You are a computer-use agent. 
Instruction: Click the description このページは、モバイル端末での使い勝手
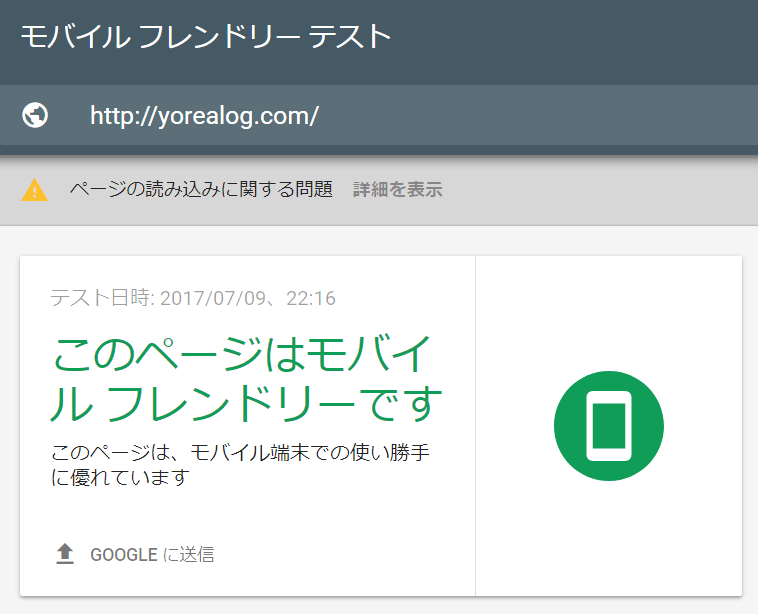click(240, 452)
